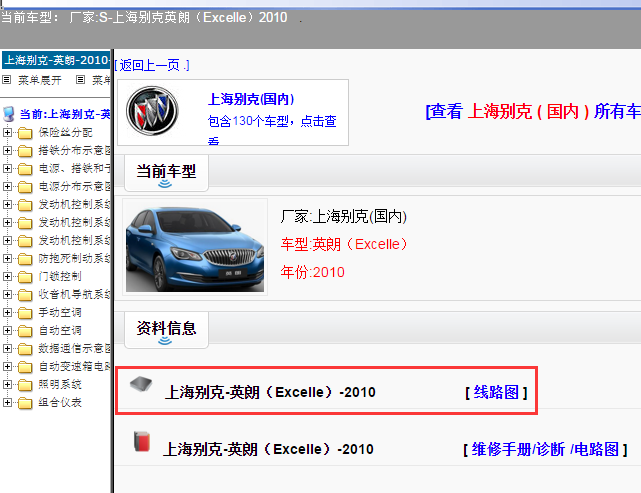
Task: Expand the 照明系统 tree node
Action: click(x=7, y=384)
